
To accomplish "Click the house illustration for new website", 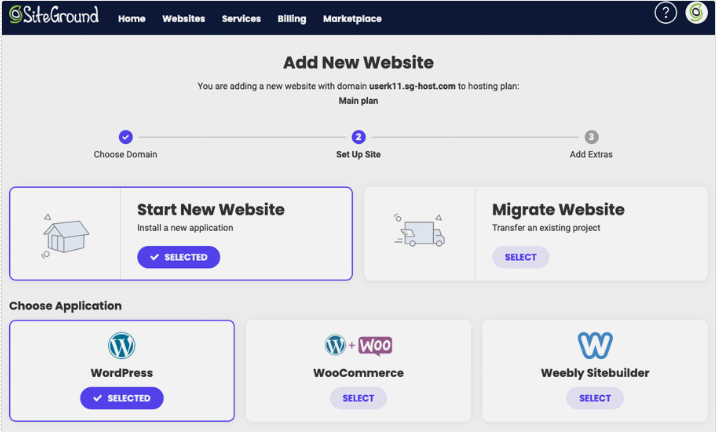I will (65, 236).
